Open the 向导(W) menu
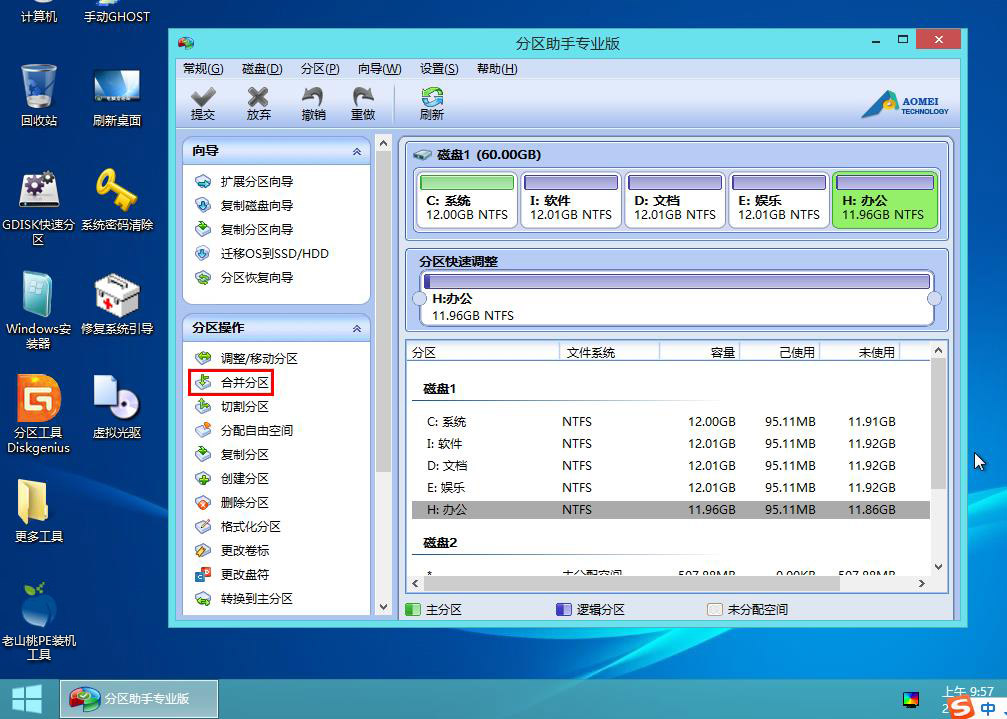 pos(380,69)
